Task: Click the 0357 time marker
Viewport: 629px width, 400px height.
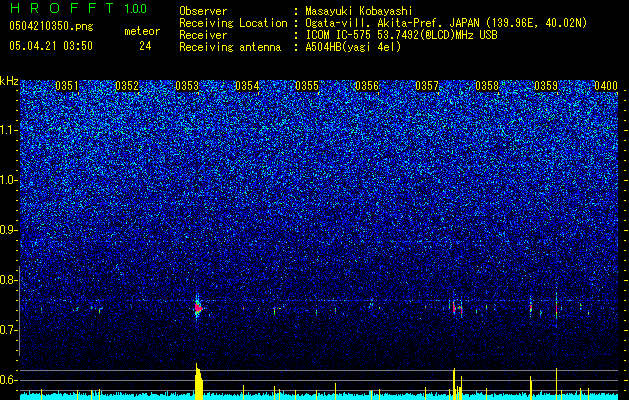Action: (x=427, y=86)
